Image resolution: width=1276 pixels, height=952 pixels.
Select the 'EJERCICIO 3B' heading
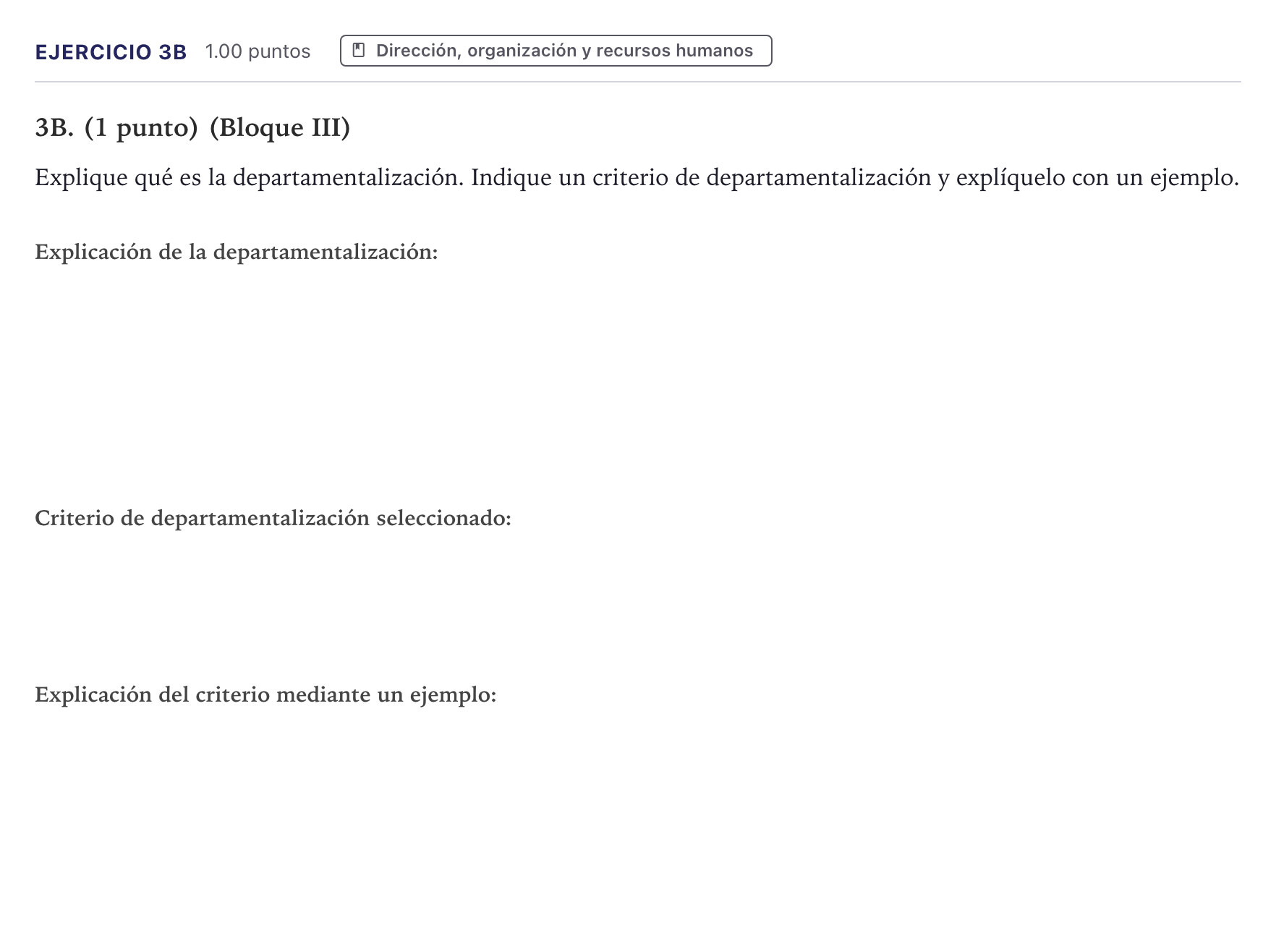coord(111,52)
